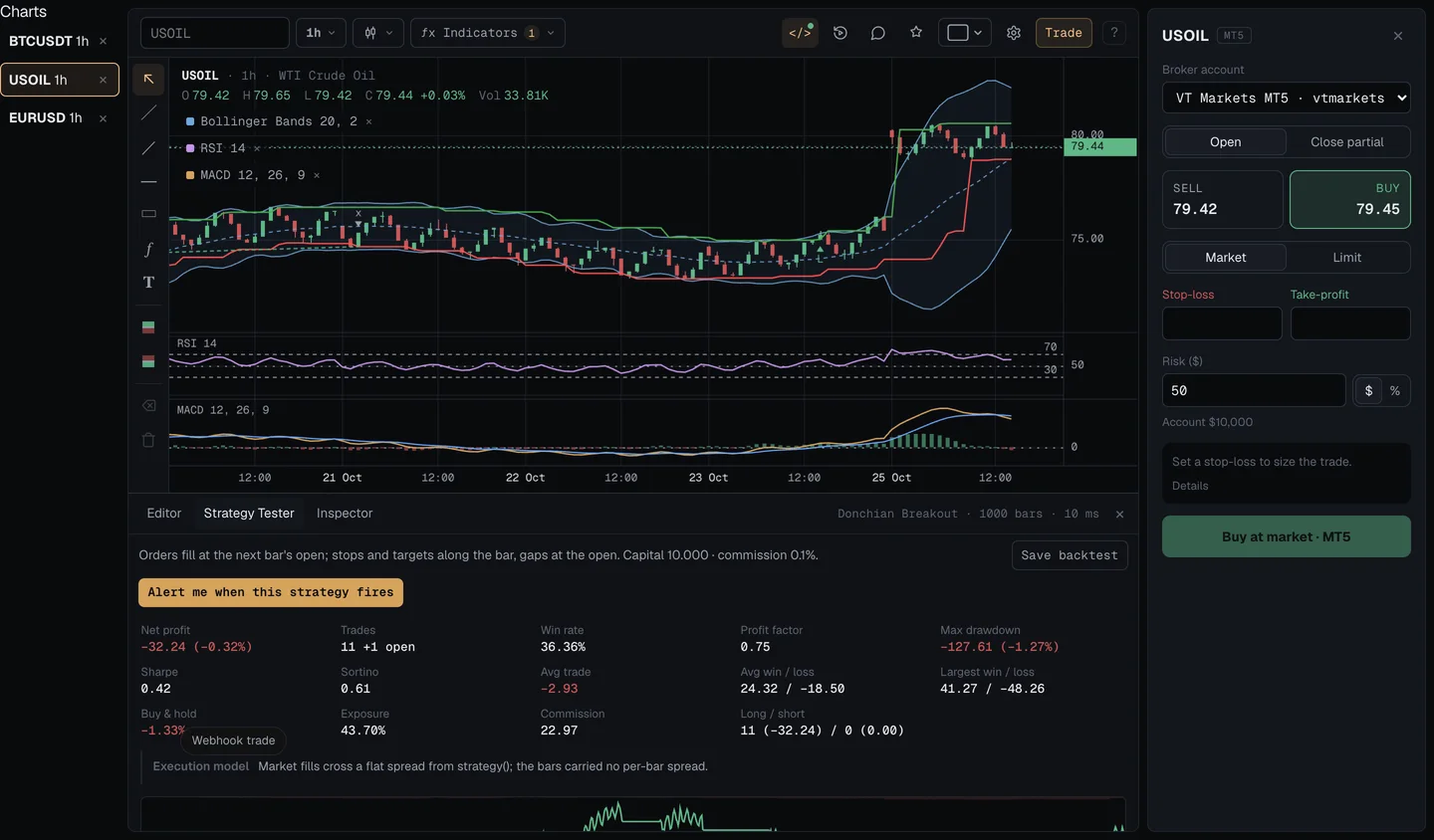The image size is (1434, 840).
Task: Open the BTCUSDT 1h chart tab
Action: tap(60, 41)
